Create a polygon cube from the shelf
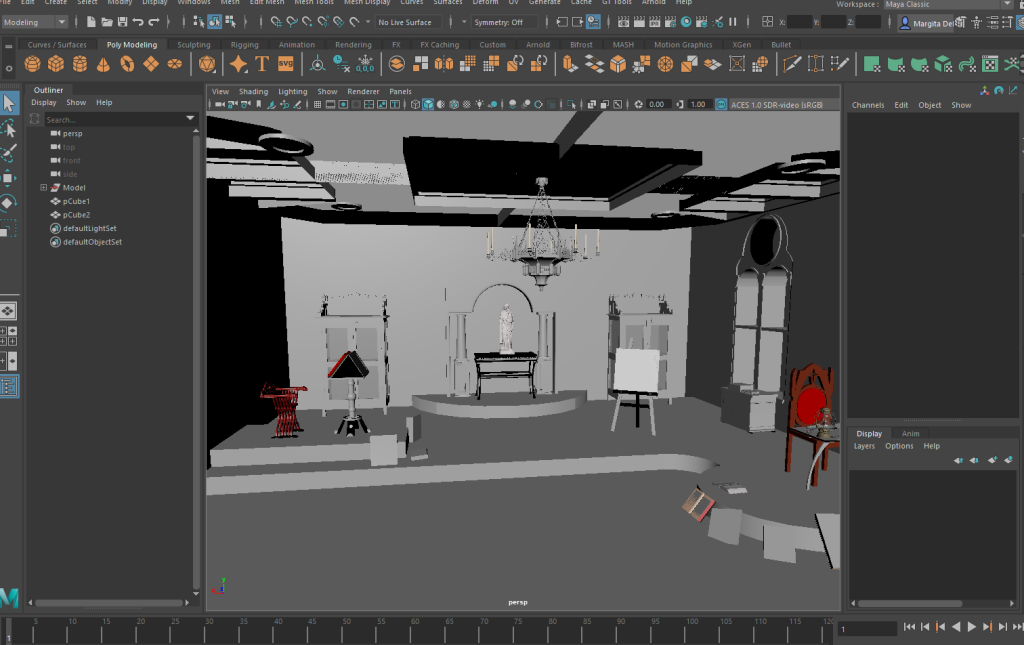The width and height of the screenshot is (1024, 645). pyautogui.click(x=56, y=64)
